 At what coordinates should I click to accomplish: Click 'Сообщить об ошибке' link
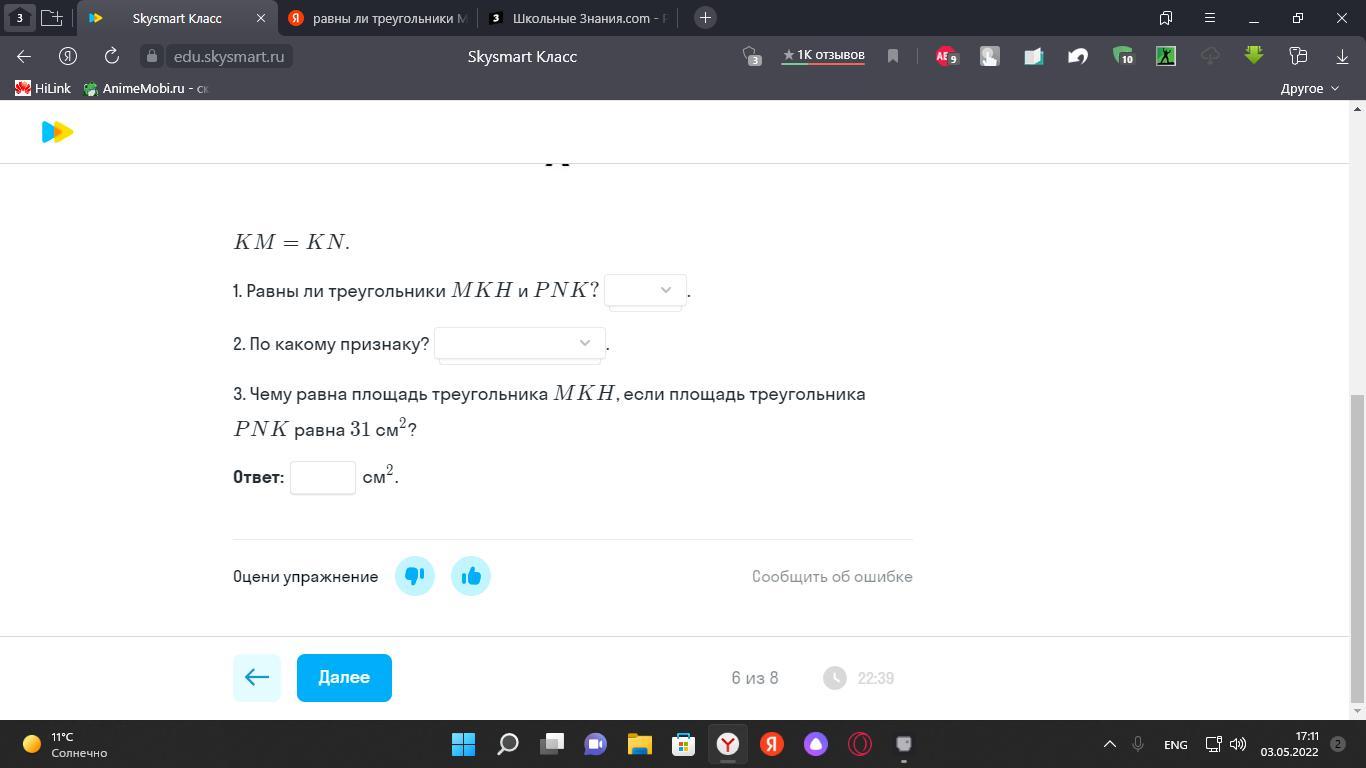(x=832, y=576)
